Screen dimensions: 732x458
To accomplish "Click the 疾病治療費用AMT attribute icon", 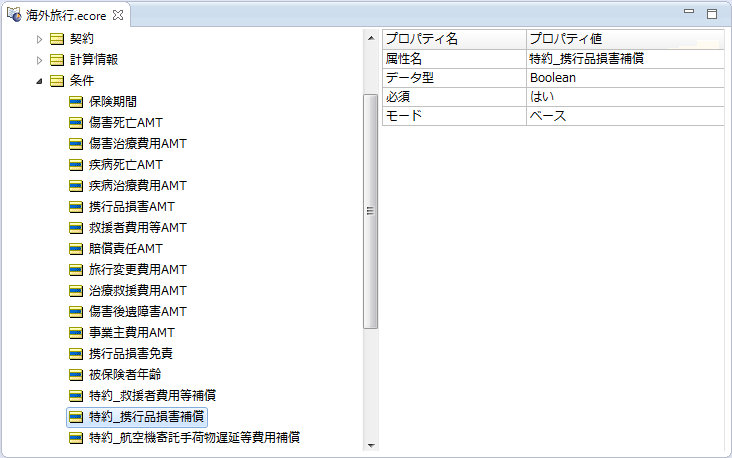I will [x=76, y=185].
